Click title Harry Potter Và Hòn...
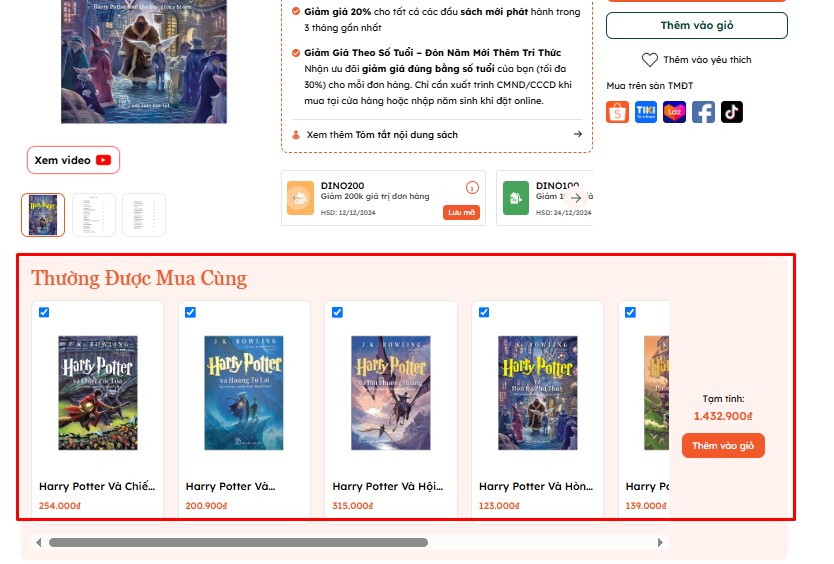The height and width of the screenshot is (564, 834). click(536, 486)
